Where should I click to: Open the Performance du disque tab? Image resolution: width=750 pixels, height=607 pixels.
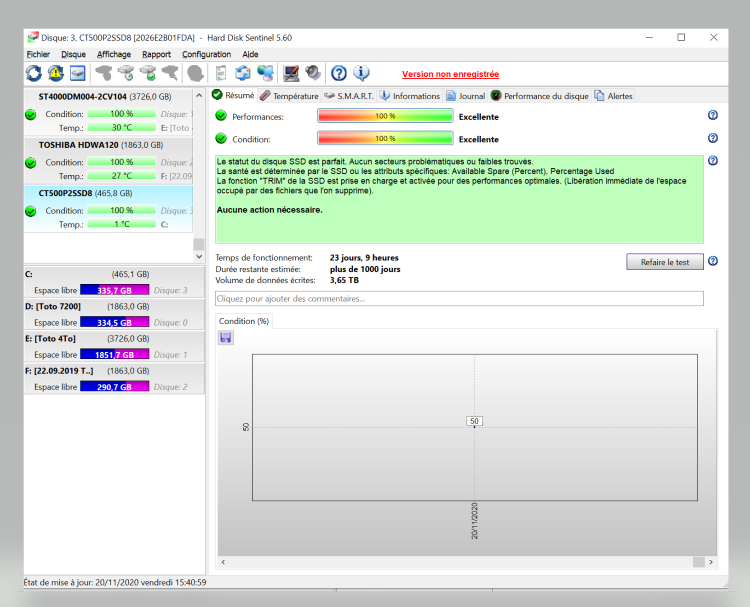point(539,96)
